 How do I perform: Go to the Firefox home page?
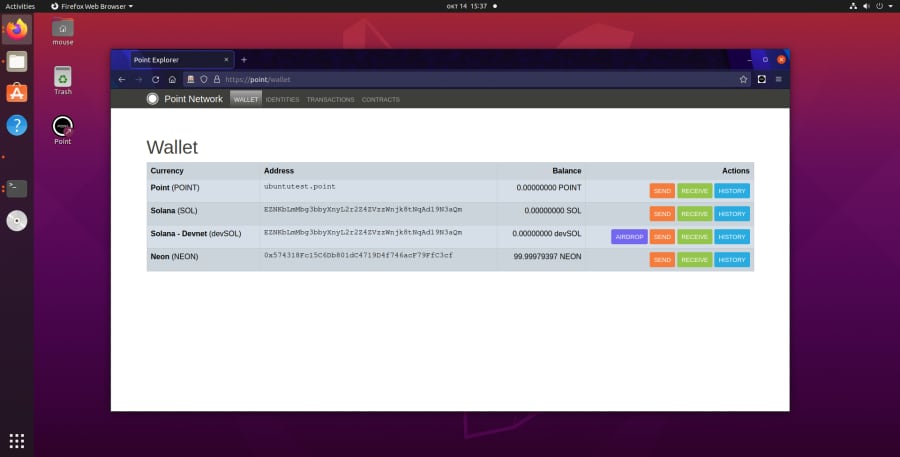tap(172, 79)
